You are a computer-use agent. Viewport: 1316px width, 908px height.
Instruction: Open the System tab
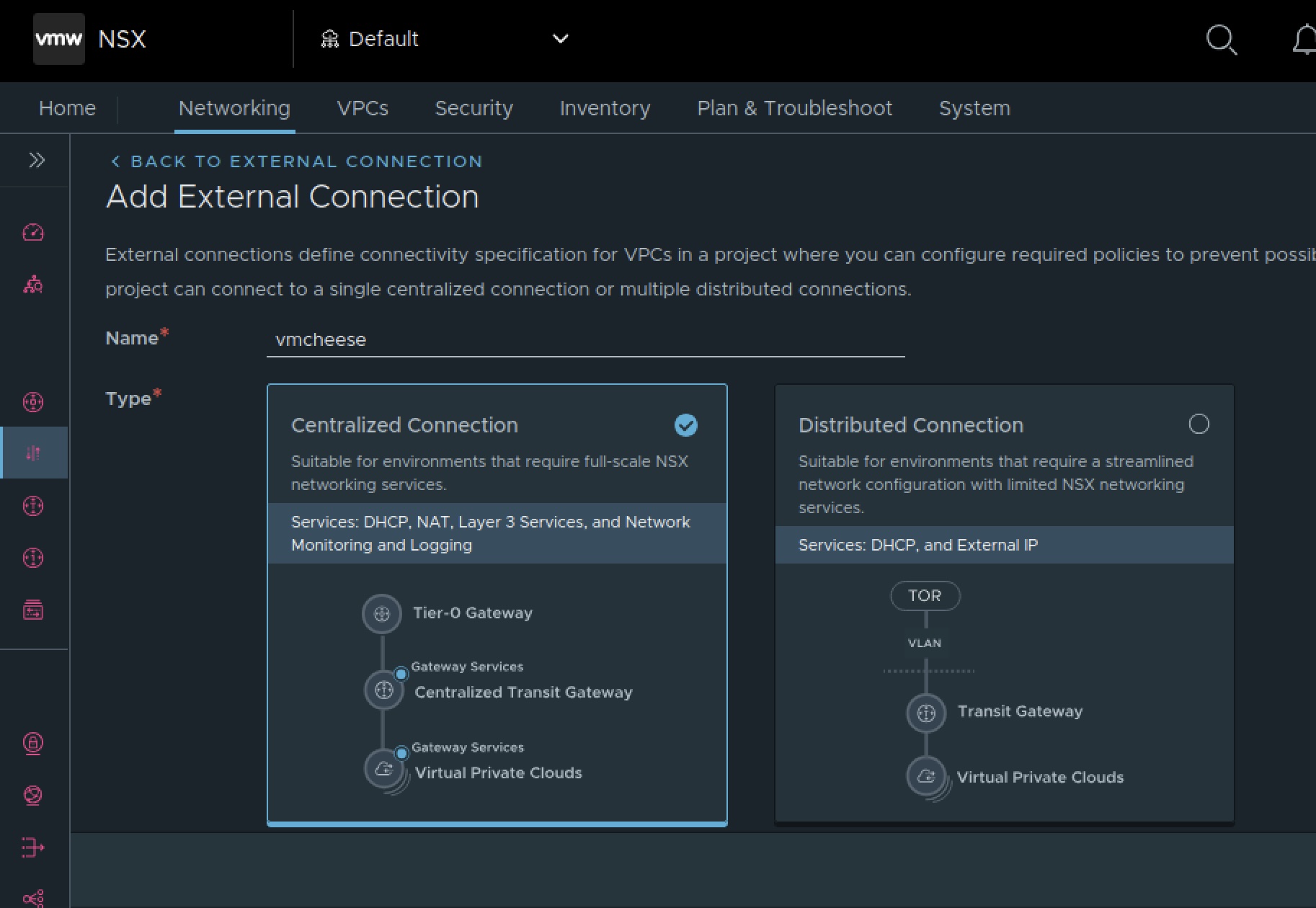[x=974, y=108]
